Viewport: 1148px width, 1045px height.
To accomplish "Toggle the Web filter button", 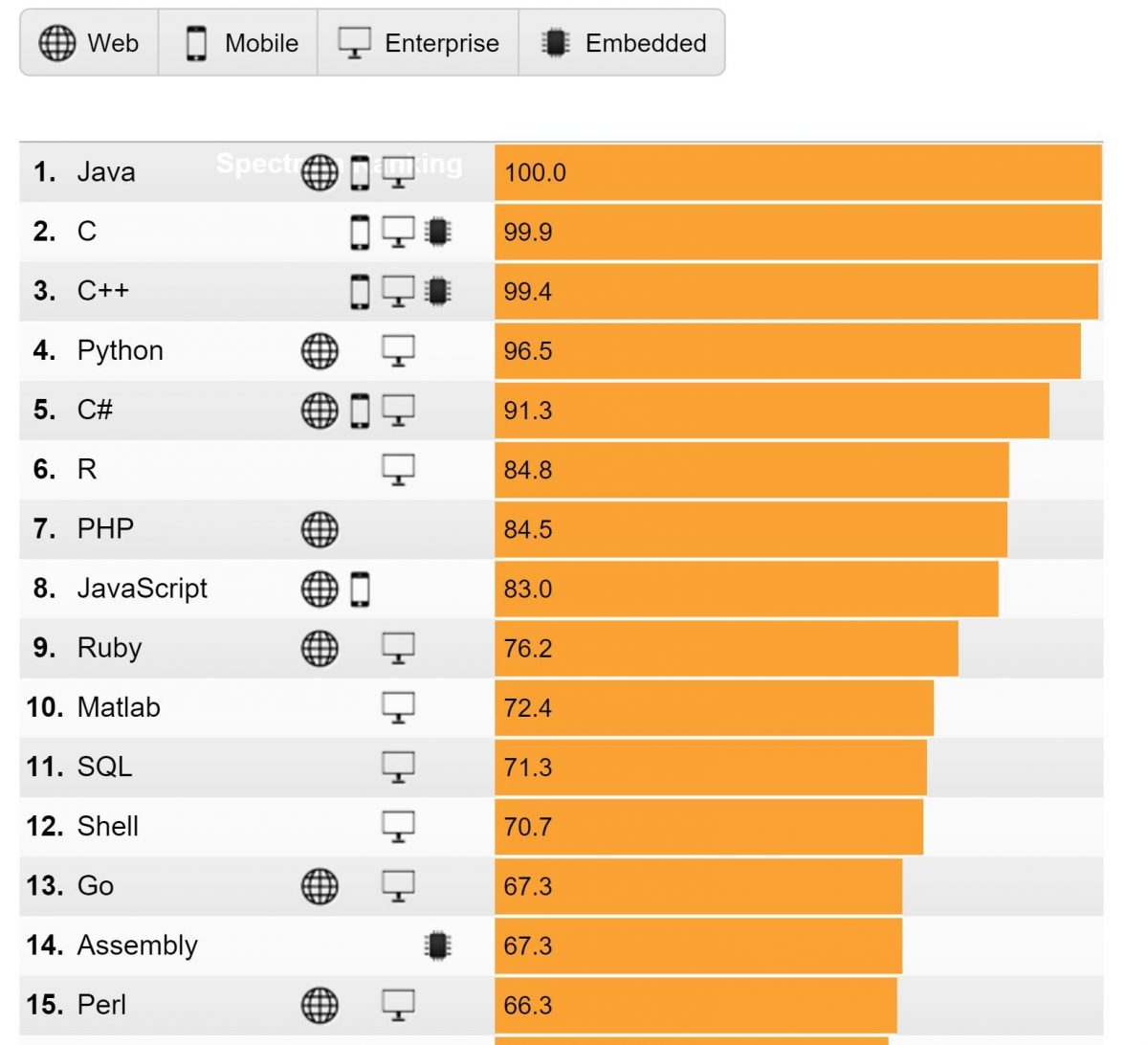I will (89, 43).
